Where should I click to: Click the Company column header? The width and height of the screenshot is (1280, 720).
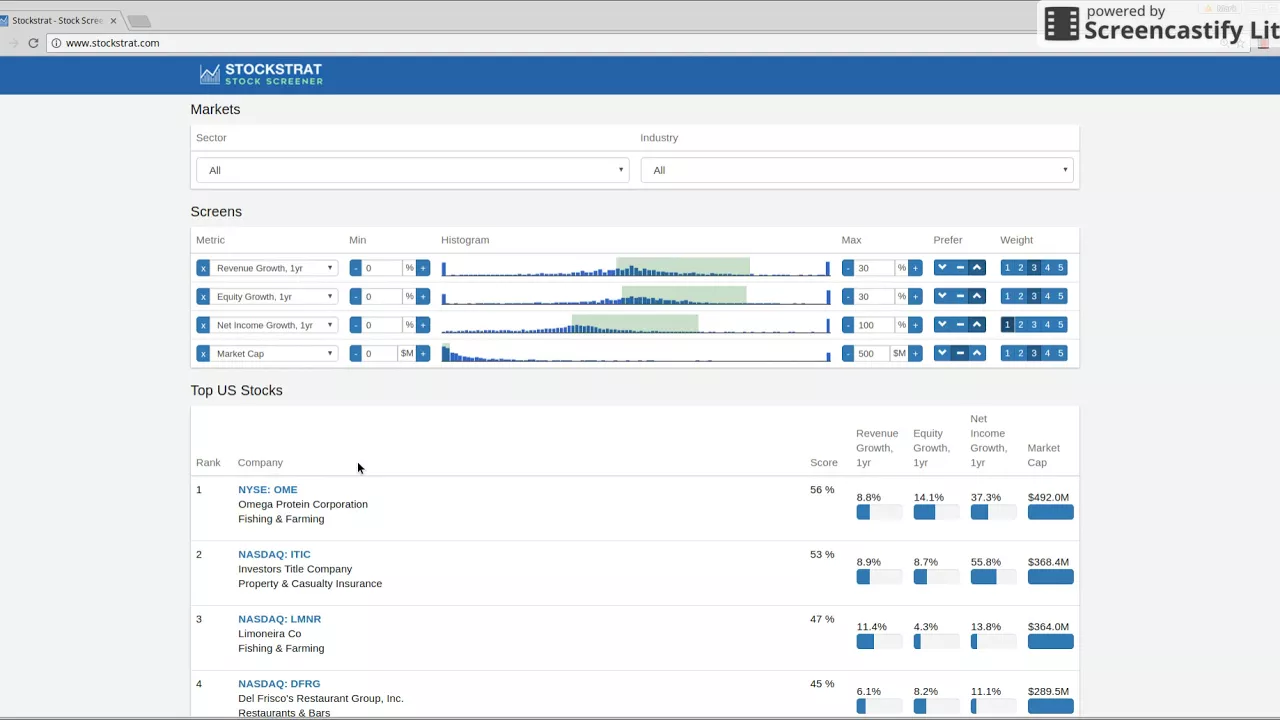pyautogui.click(x=260, y=463)
